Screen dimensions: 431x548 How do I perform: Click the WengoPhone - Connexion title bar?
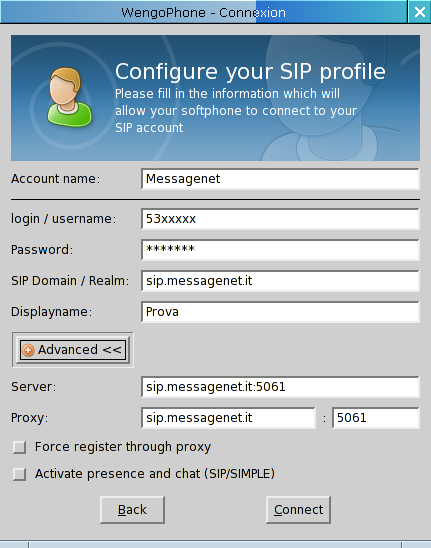(x=203, y=12)
